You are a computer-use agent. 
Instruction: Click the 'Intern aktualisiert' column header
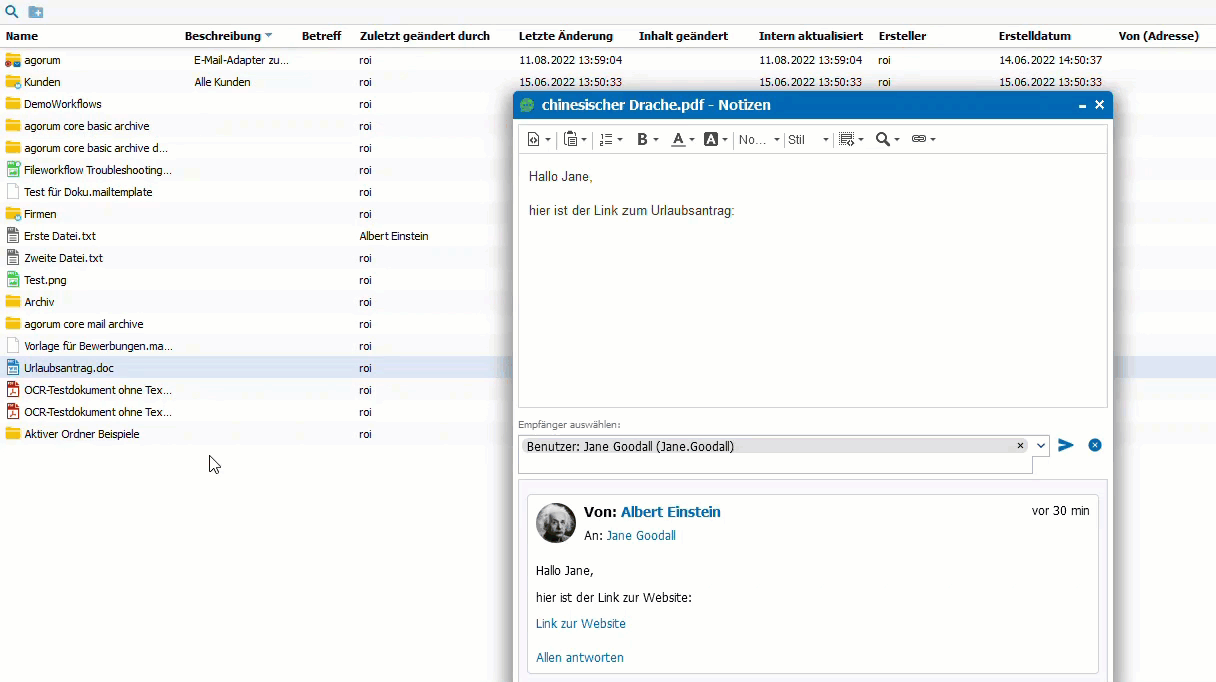pyautogui.click(x=811, y=36)
